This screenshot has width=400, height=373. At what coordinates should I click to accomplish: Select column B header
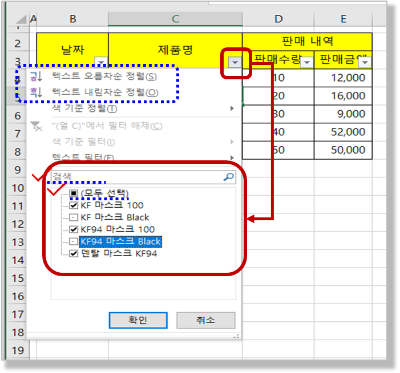pyautogui.click(x=73, y=20)
